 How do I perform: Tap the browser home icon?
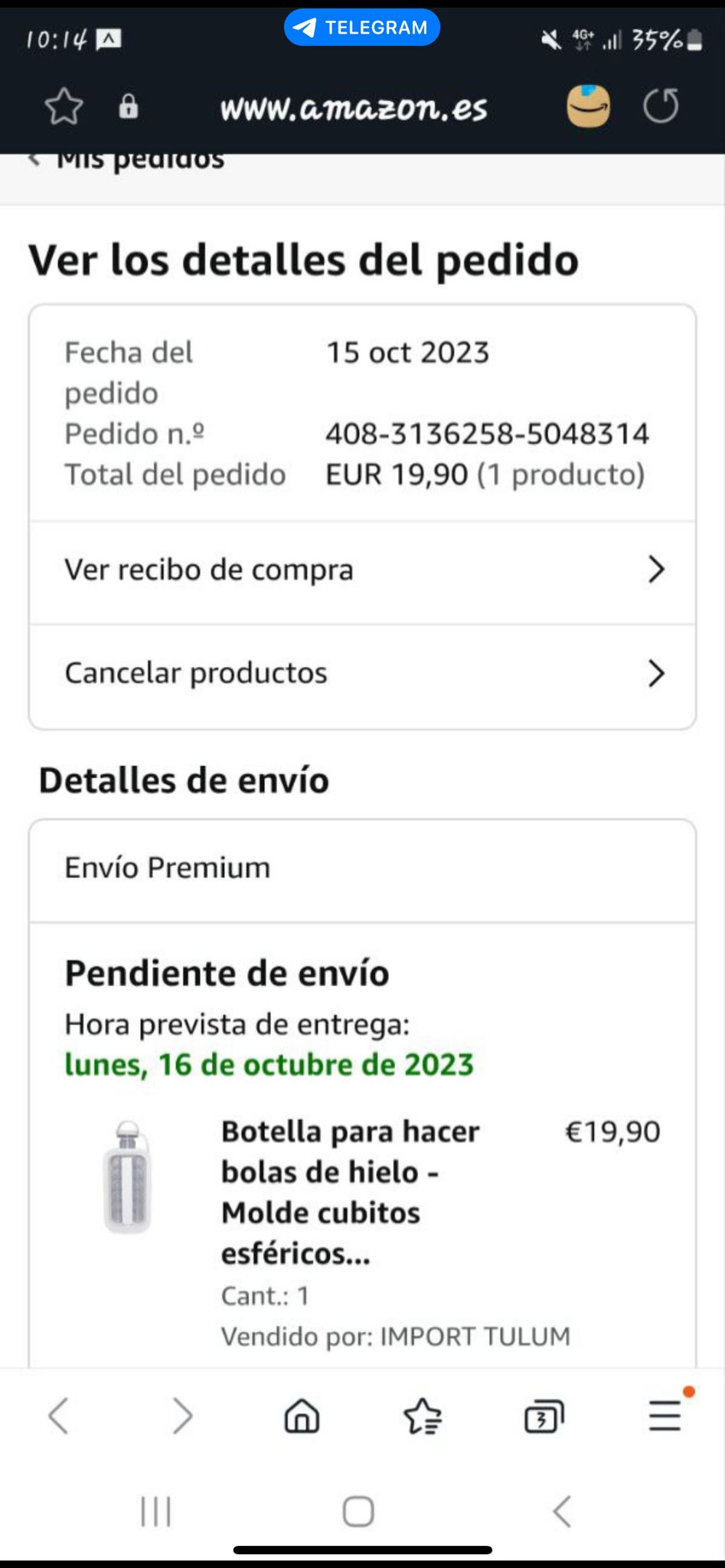click(302, 1416)
